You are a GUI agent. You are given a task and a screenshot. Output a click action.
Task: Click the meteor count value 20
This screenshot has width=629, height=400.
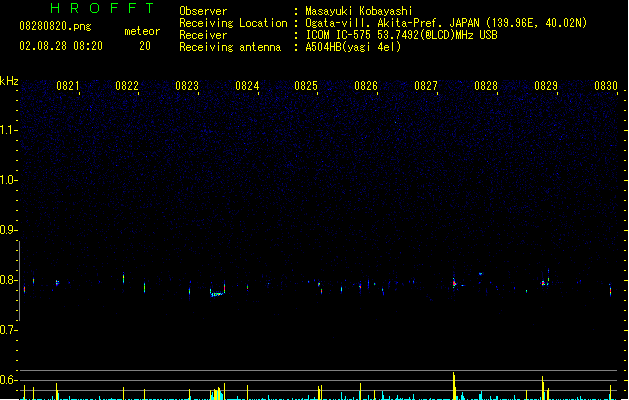pos(145,46)
